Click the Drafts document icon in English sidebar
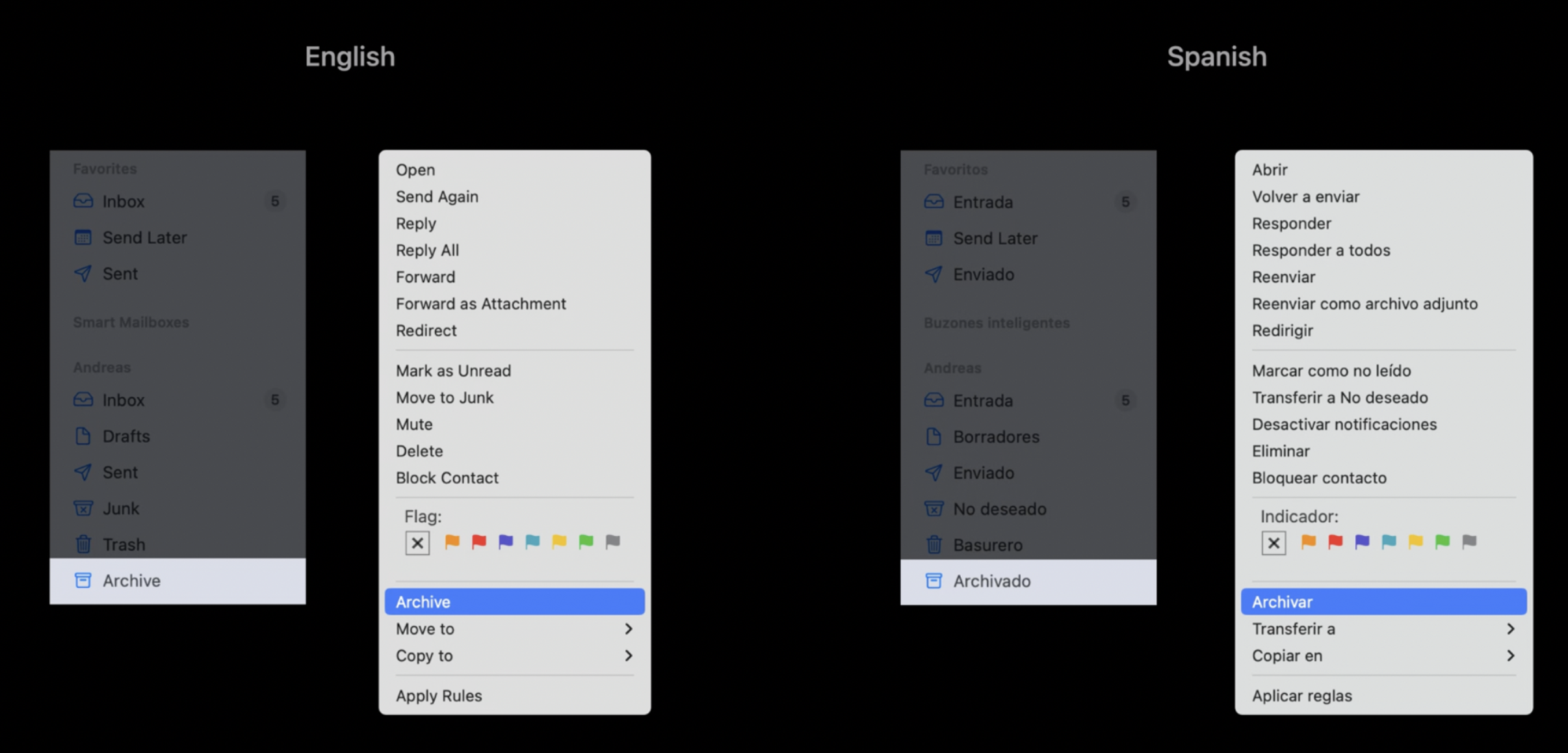Image resolution: width=1568 pixels, height=753 pixels. tap(83, 436)
